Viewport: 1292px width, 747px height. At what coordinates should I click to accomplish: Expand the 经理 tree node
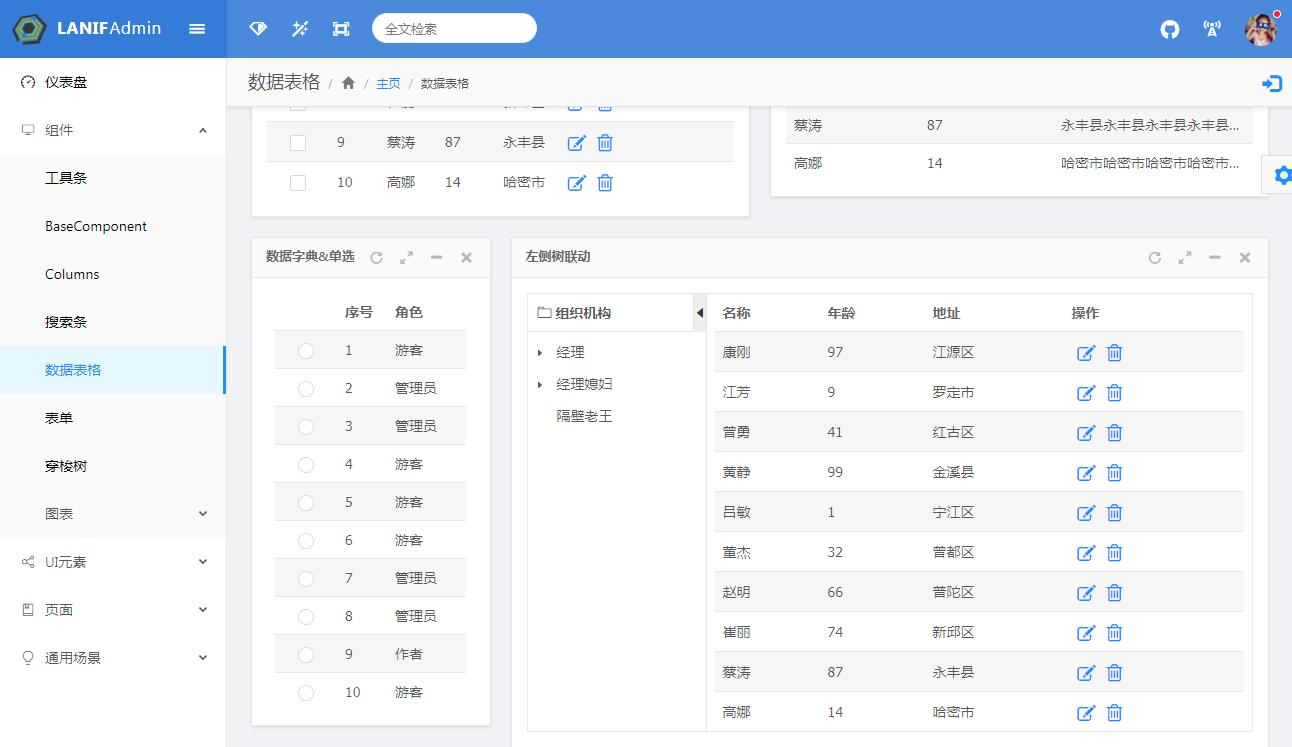point(540,353)
